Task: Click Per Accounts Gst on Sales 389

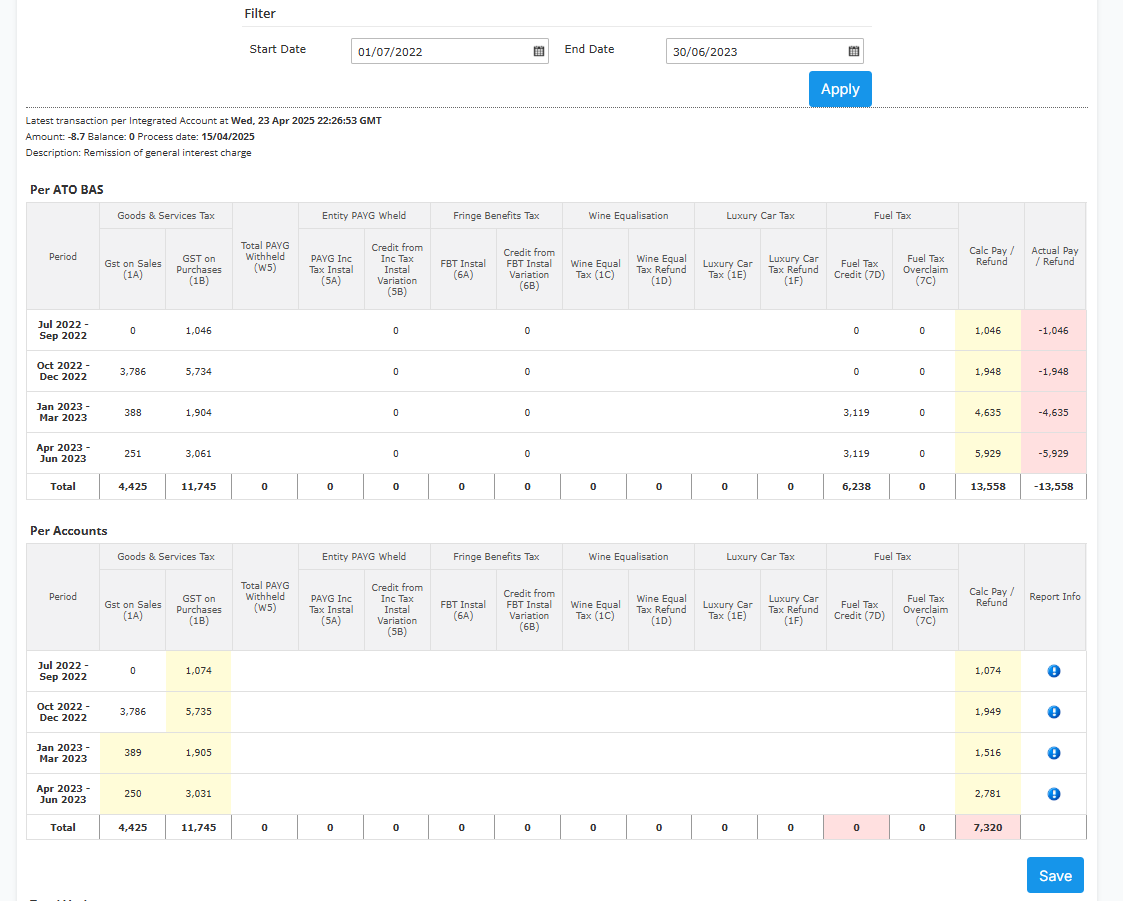Action: coord(132,753)
